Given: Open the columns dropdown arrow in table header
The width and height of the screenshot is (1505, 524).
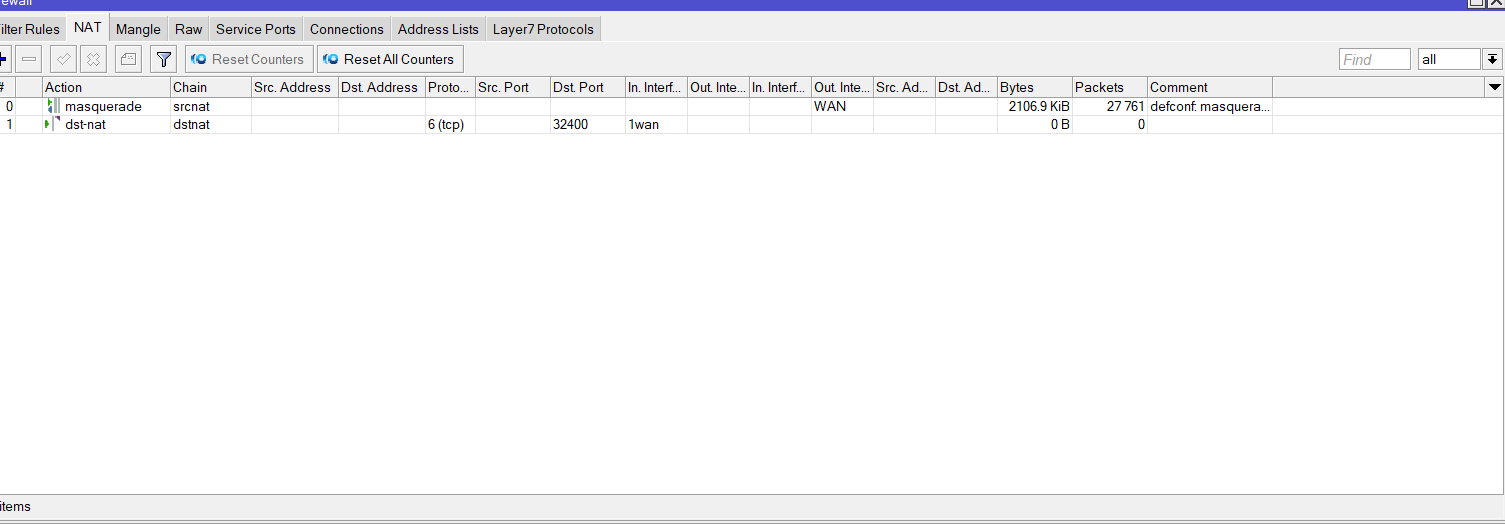Looking at the screenshot, I should [x=1494, y=87].
